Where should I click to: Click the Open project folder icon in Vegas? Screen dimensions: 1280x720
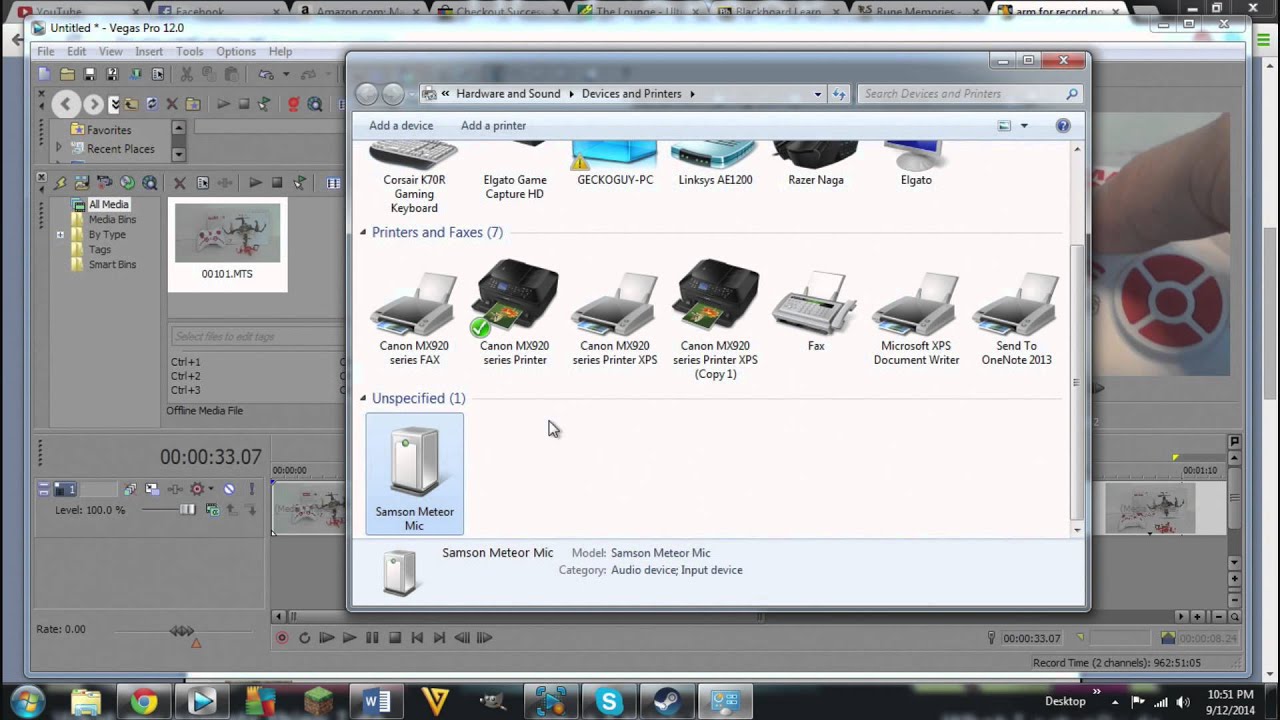click(67, 75)
